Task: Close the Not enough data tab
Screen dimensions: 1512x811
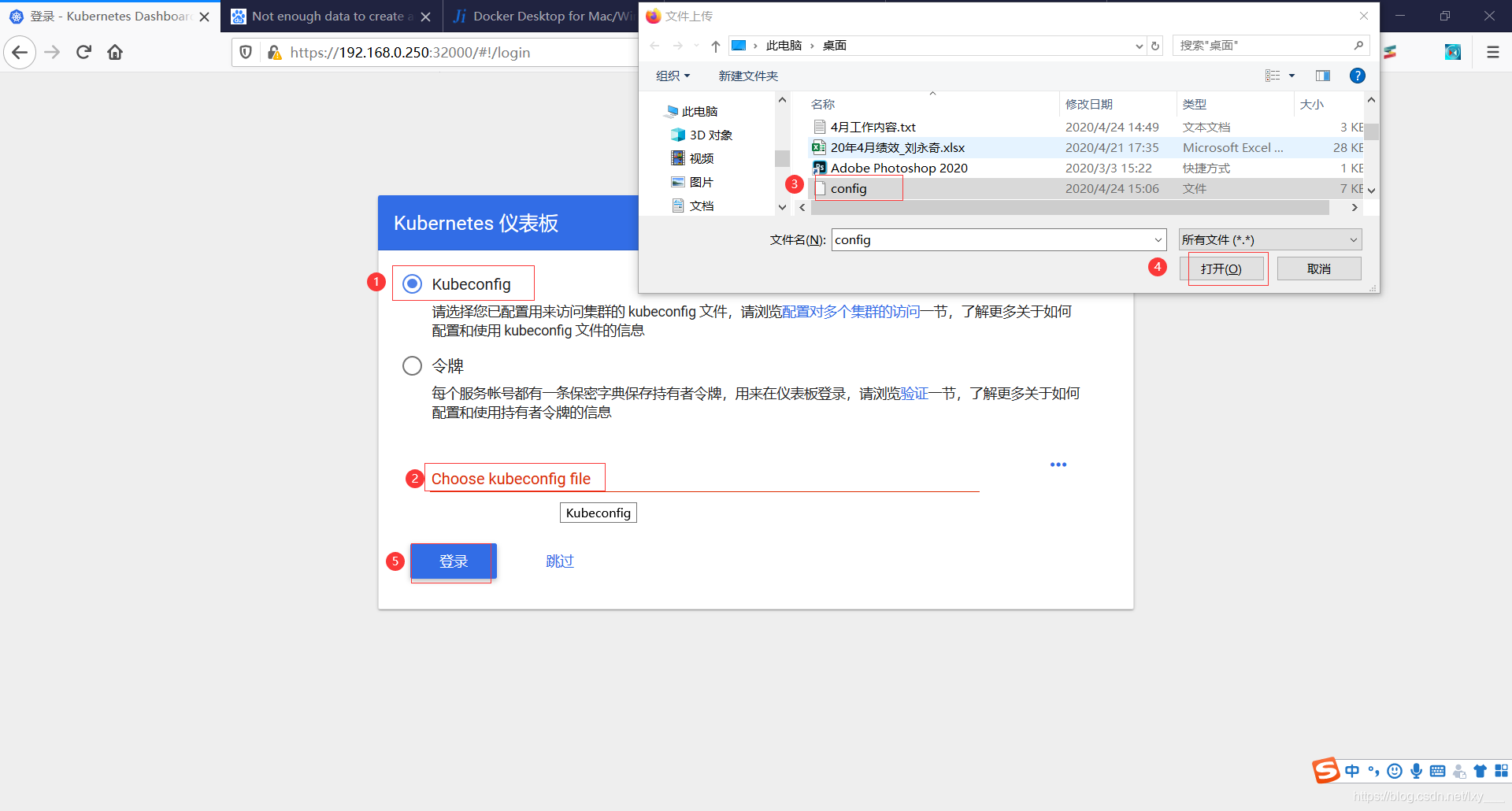Action: pos(426,17)
